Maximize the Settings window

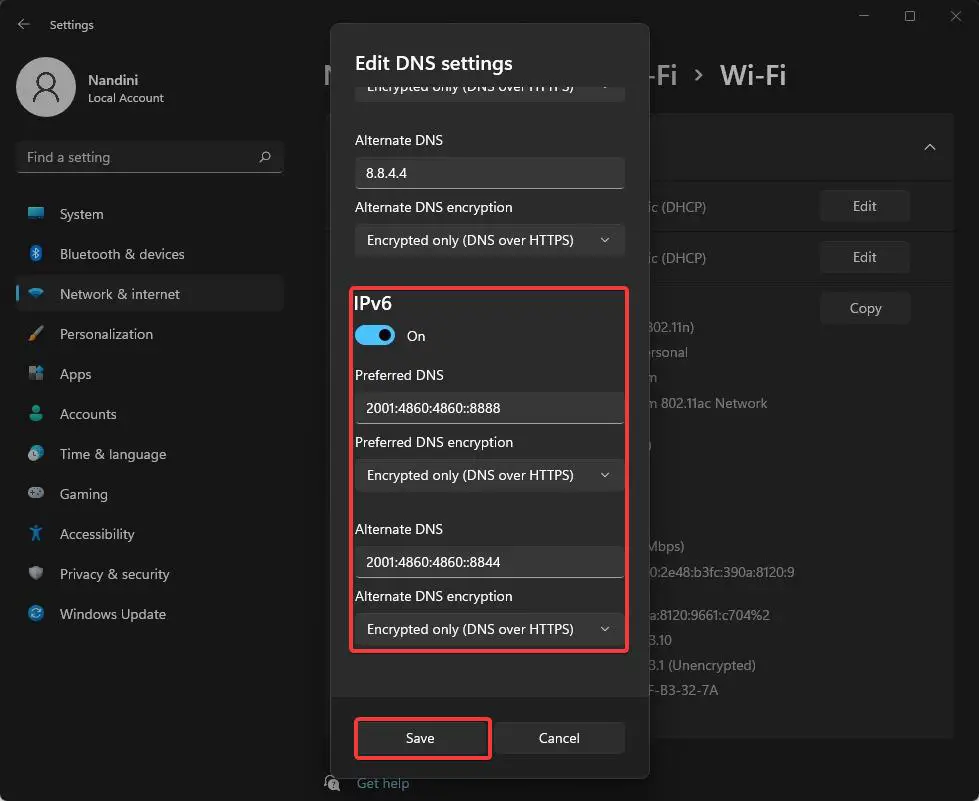pos(910,16)
